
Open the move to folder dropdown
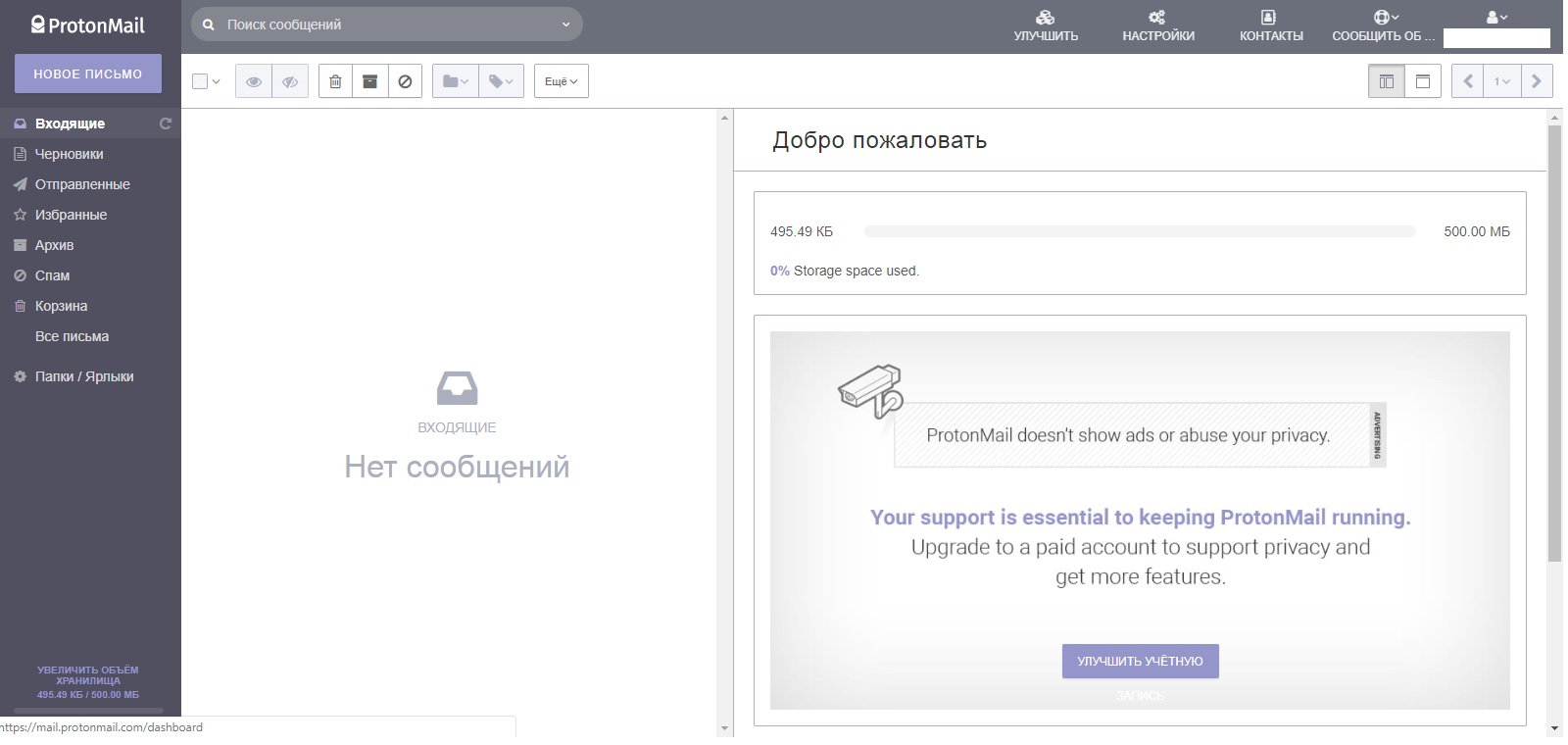[x=456, y=81]
